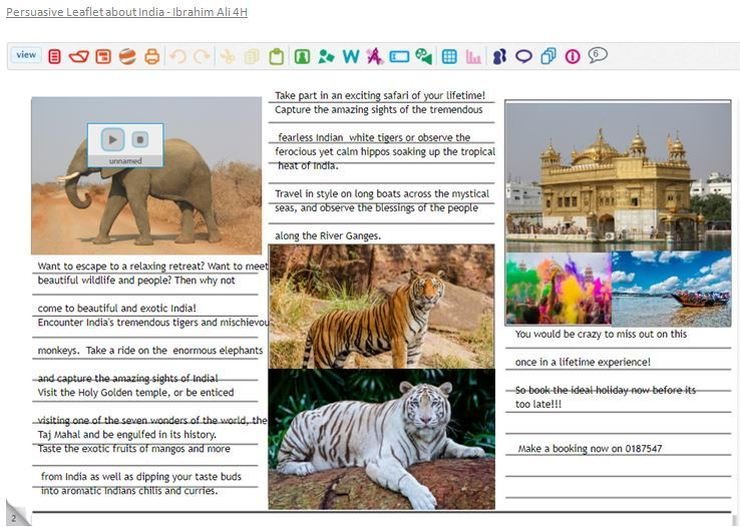This screenshot has height=527, width=740.
Task: Select the white tiger photo
Action: [382, 439]
